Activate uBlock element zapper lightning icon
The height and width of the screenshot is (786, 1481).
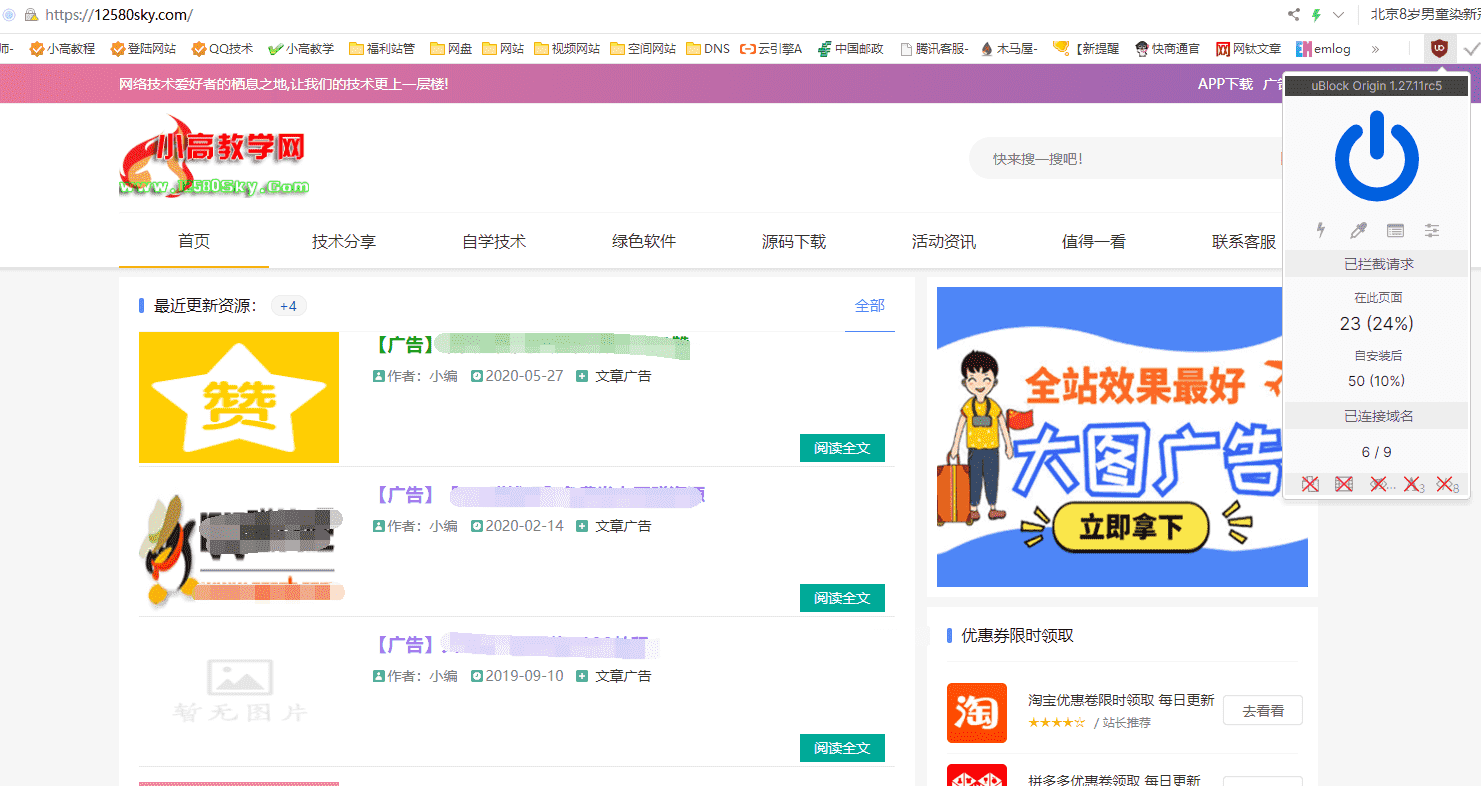pos(1321,230)
